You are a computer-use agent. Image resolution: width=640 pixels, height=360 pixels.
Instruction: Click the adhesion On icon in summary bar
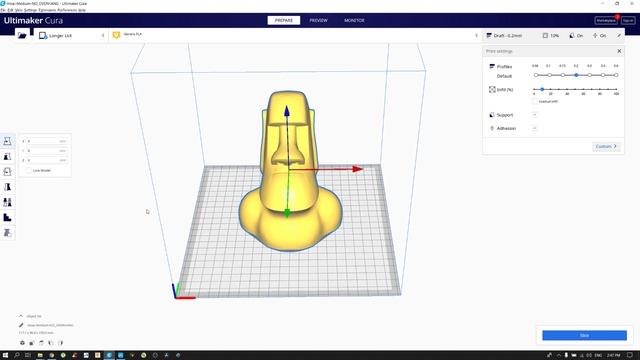coord(595,36)
